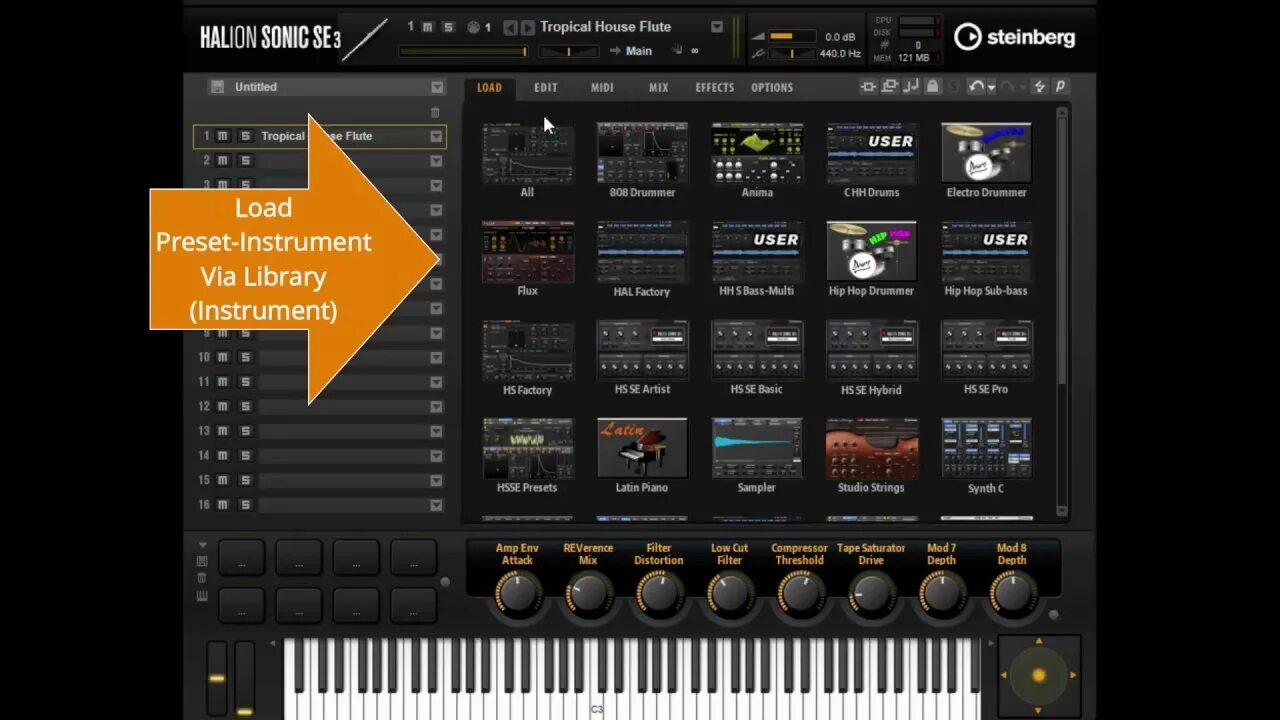Screen dimensions: 1280x720
Task: Open undo history dropdown arrow
Action: click(991, 88)
